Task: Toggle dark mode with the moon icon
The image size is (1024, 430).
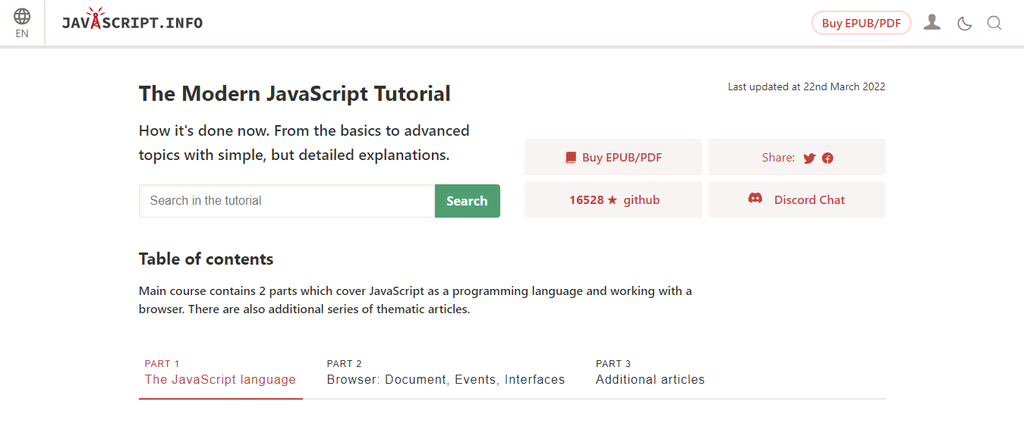Action: pyautogui.click(x=964, y=23)
